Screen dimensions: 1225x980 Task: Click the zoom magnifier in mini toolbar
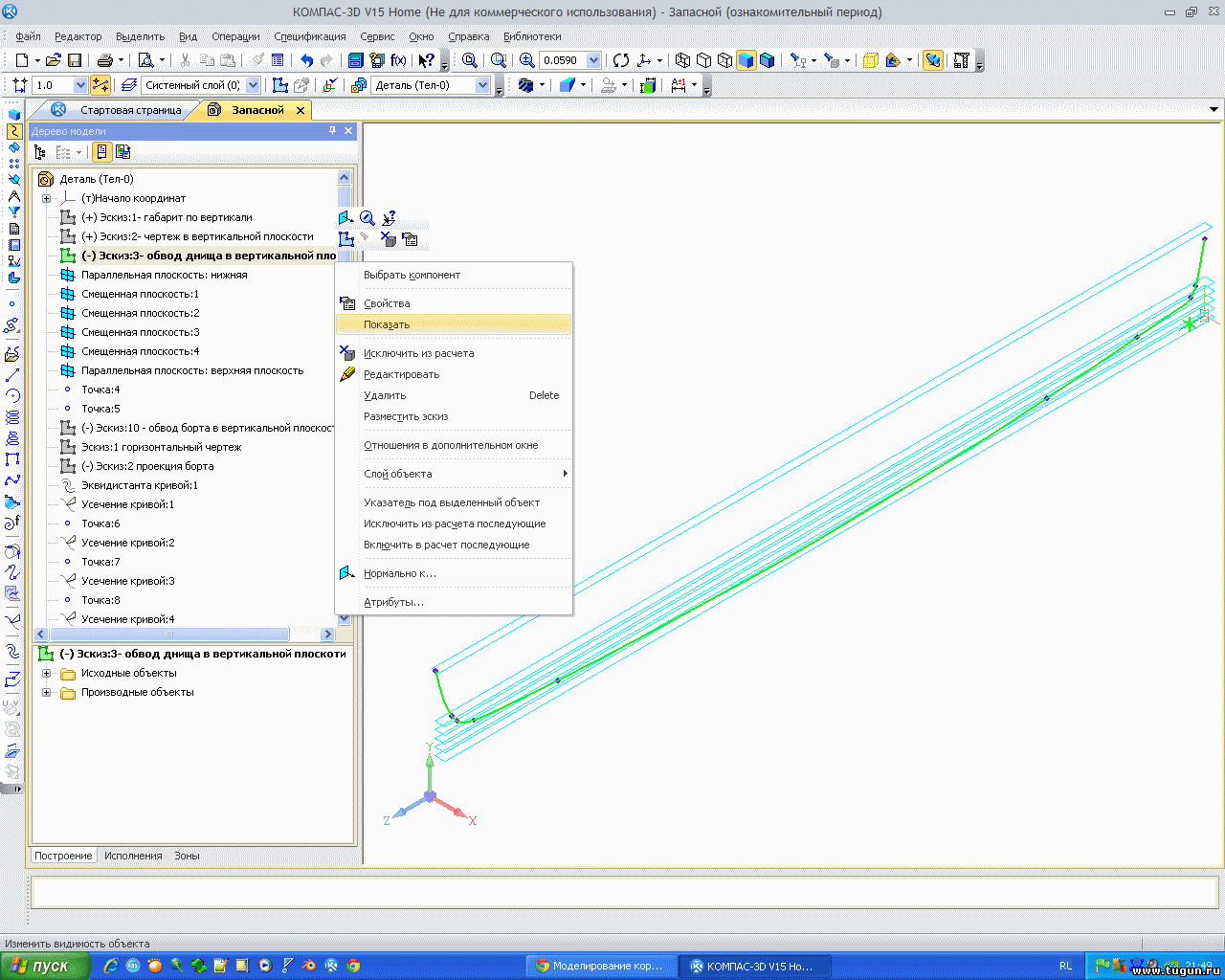(367, 218)
